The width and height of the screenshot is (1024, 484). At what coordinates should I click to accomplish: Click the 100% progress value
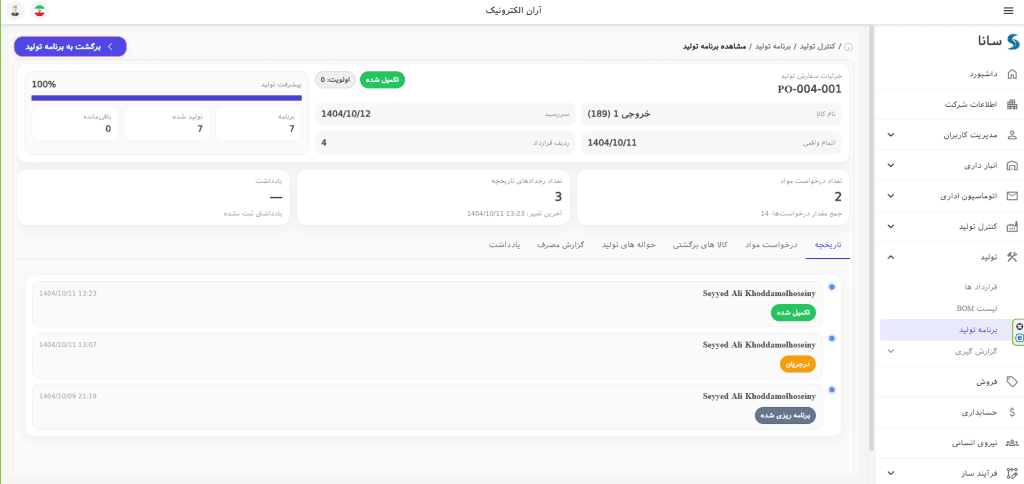tap(44, 84)
